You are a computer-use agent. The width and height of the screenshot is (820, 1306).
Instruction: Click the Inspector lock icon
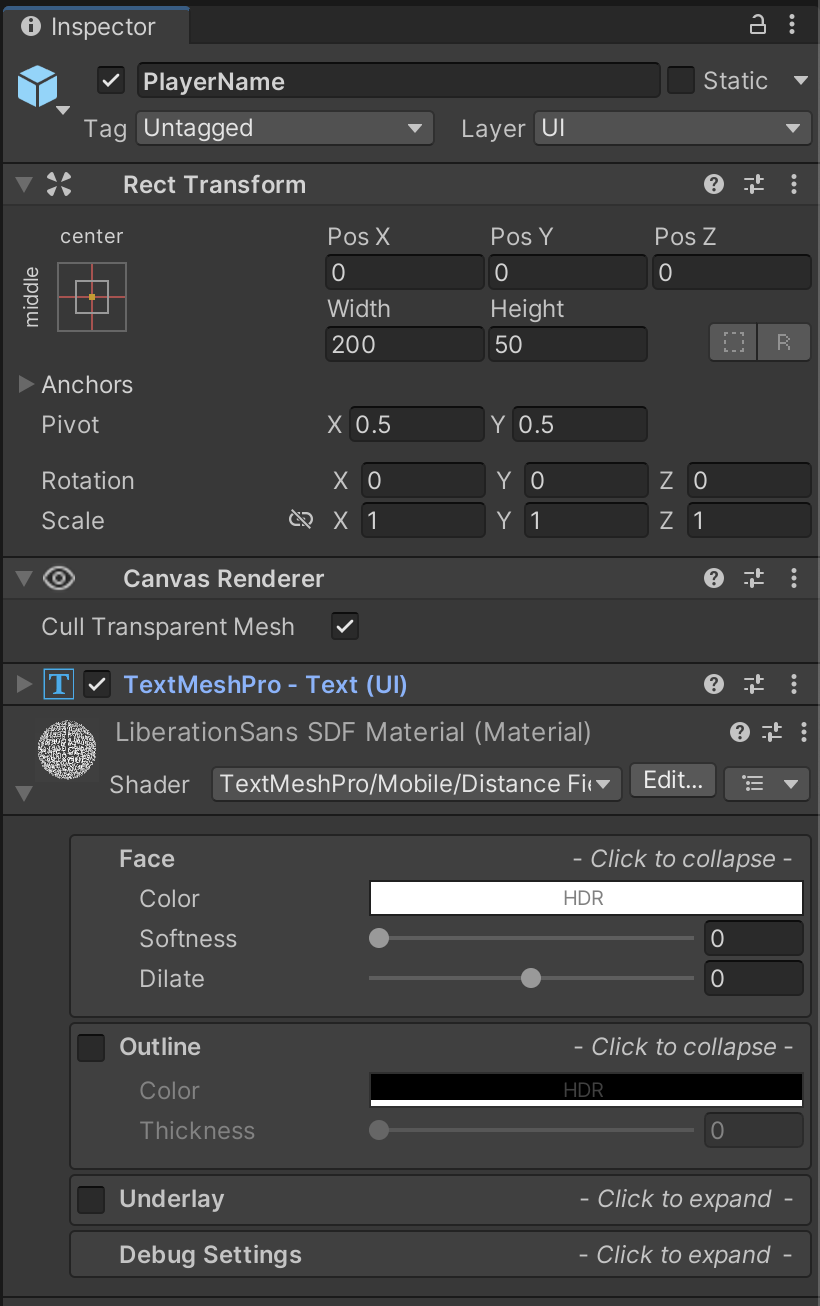click(758, 24)
